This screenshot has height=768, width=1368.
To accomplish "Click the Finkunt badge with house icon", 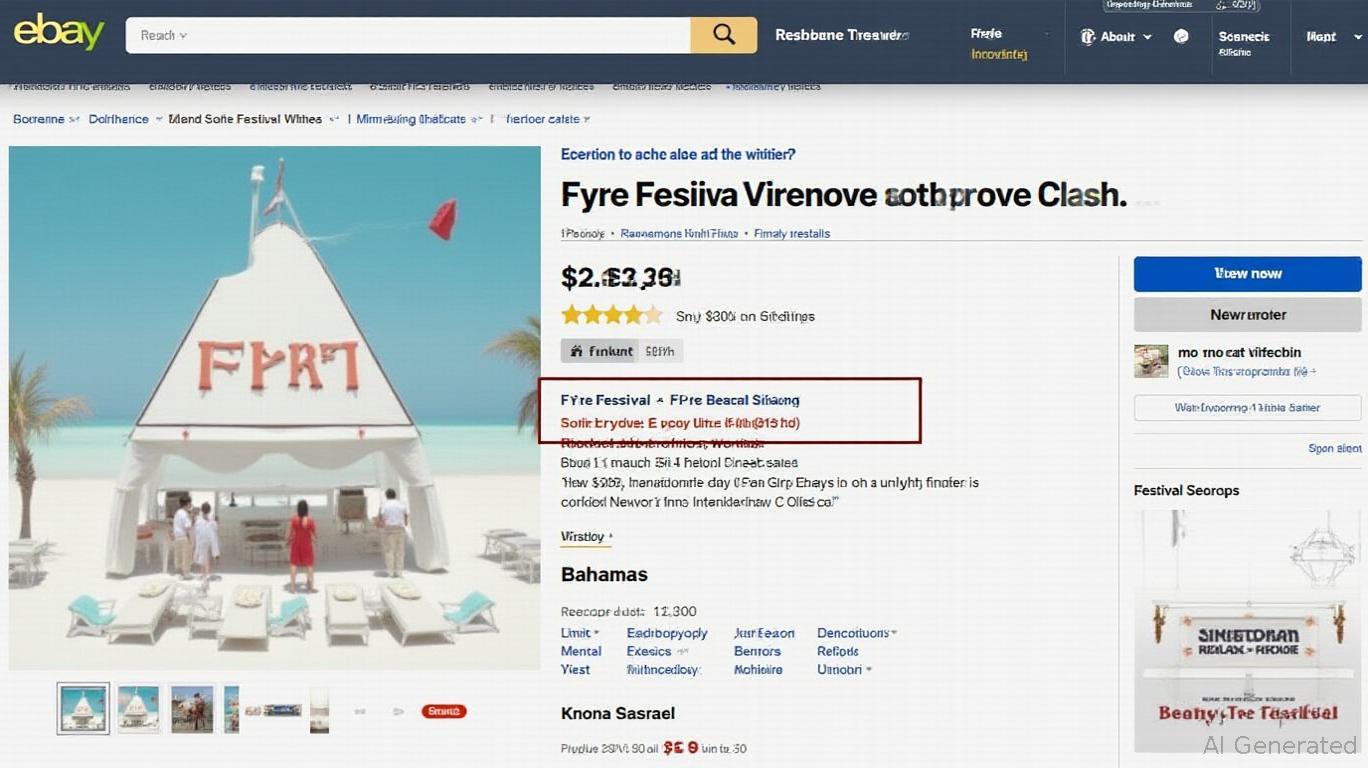I will 601,351.
